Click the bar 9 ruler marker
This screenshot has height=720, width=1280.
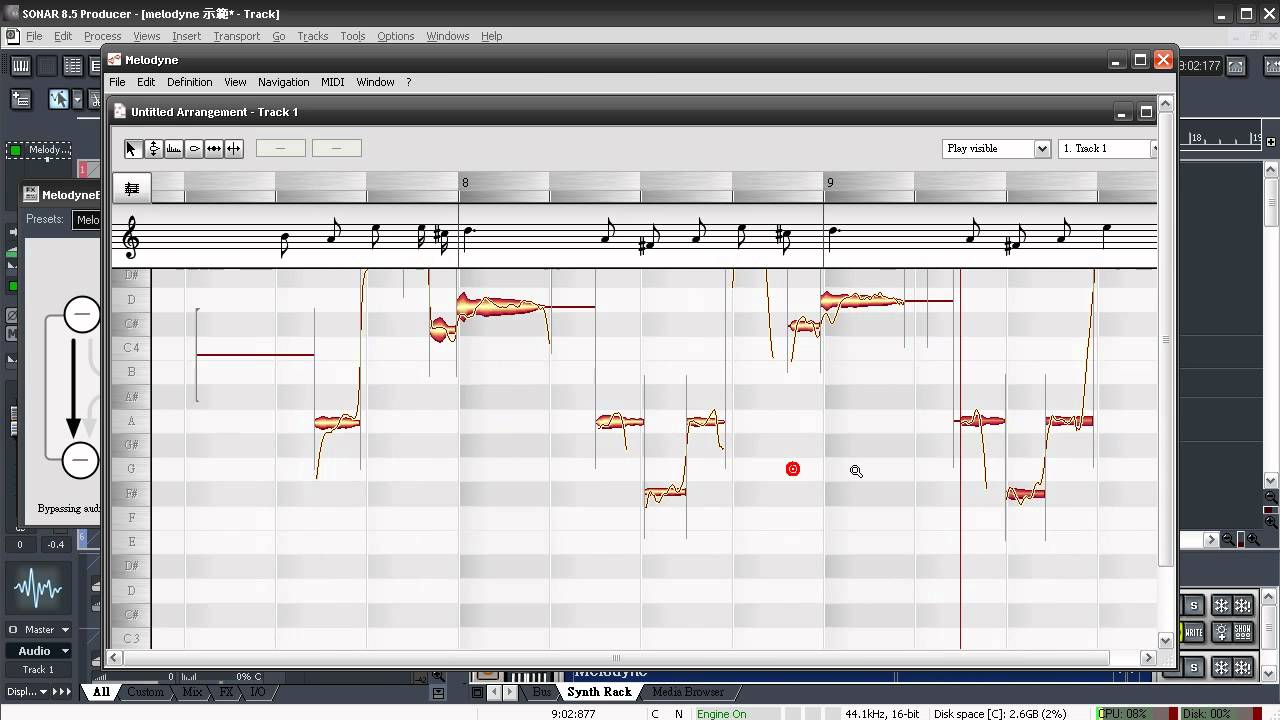pos(829,182)
